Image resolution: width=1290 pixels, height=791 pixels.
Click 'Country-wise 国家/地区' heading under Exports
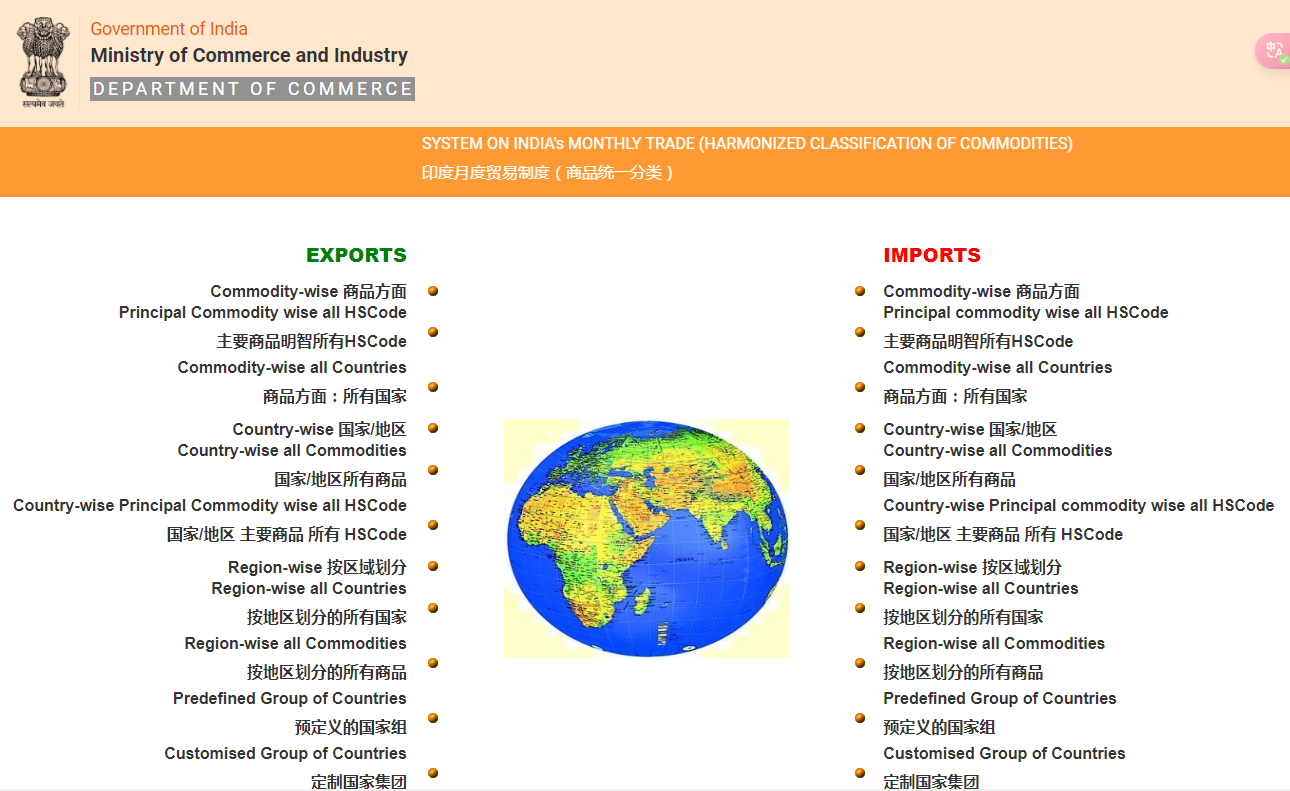click(x=320, y=430)
